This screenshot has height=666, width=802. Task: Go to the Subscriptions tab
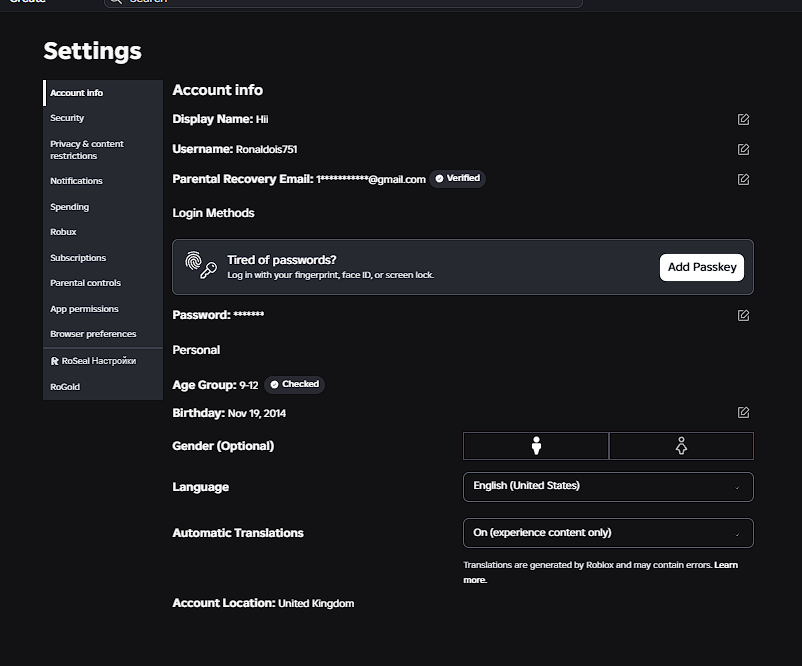tap(103, 258)
